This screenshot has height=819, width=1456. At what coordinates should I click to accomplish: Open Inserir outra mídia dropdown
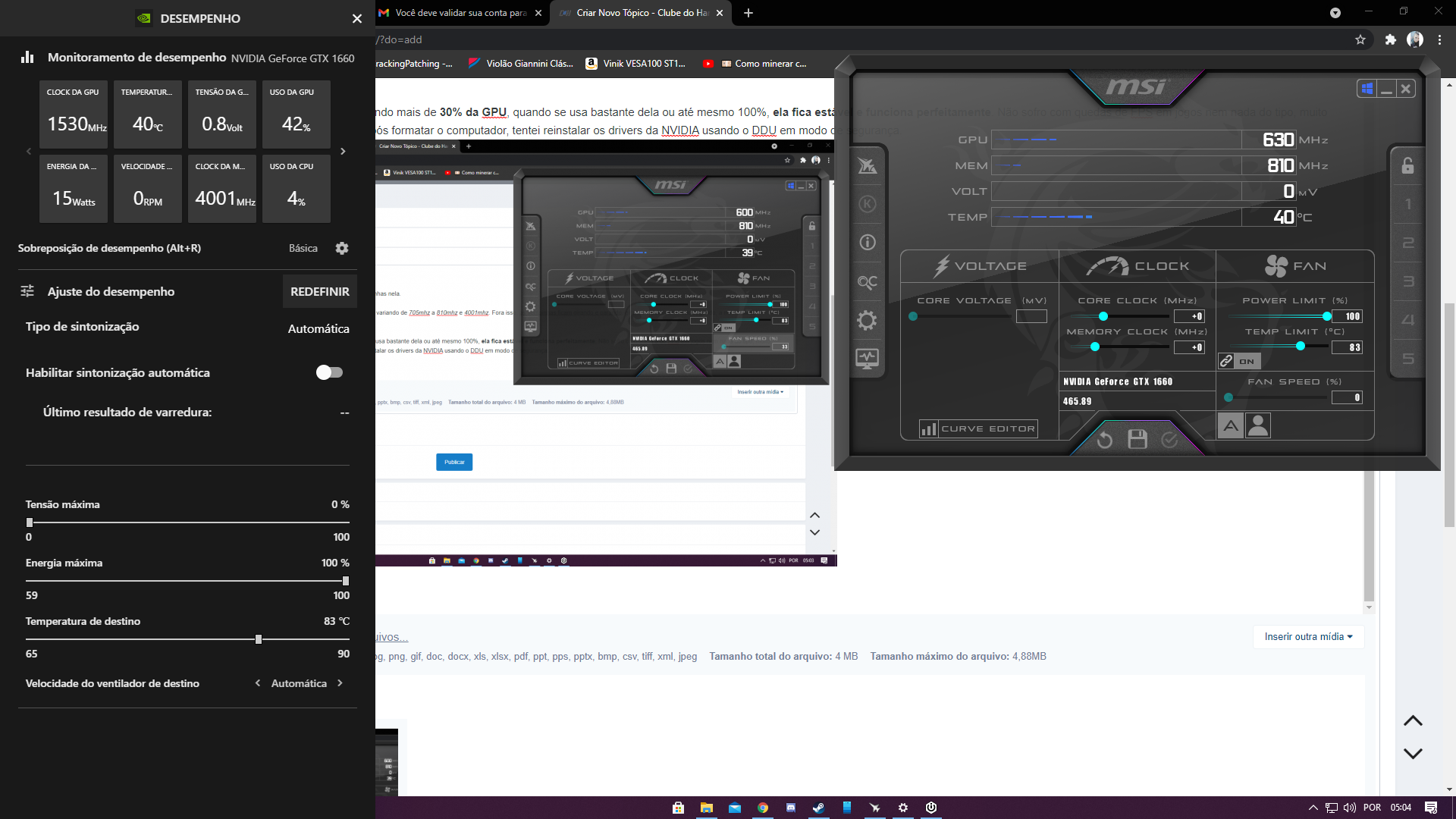1308,637
